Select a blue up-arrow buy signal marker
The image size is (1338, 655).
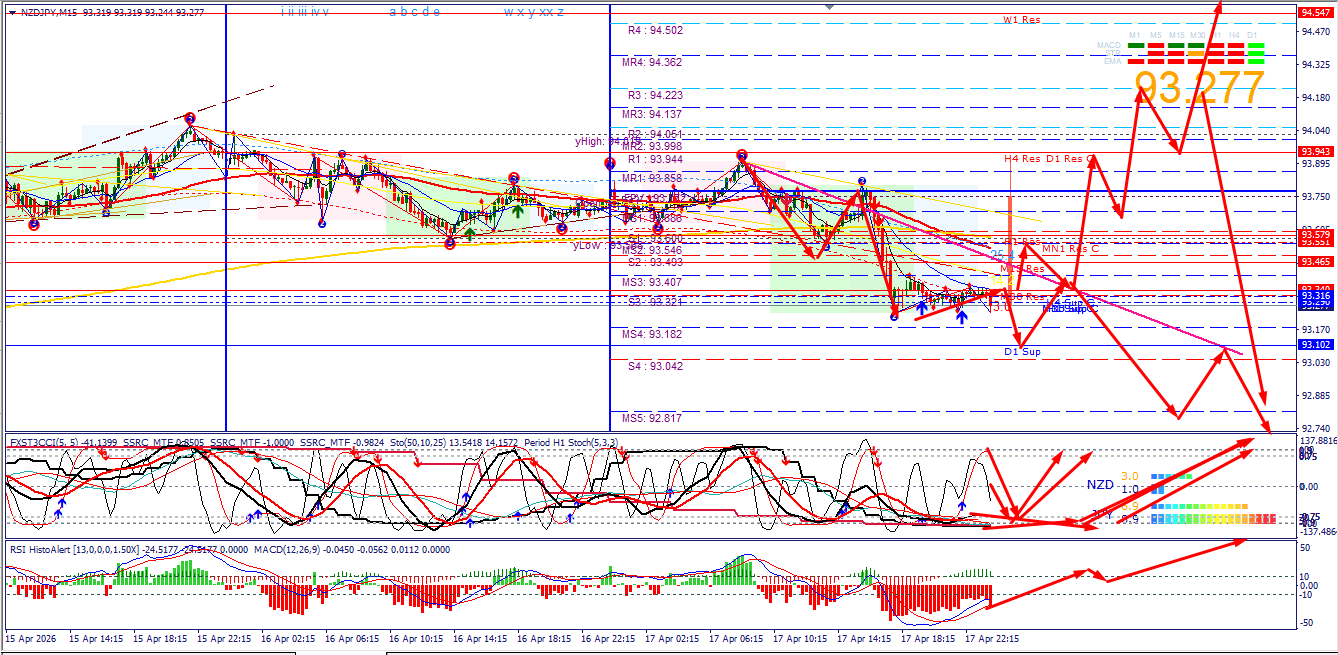point(921,308)
